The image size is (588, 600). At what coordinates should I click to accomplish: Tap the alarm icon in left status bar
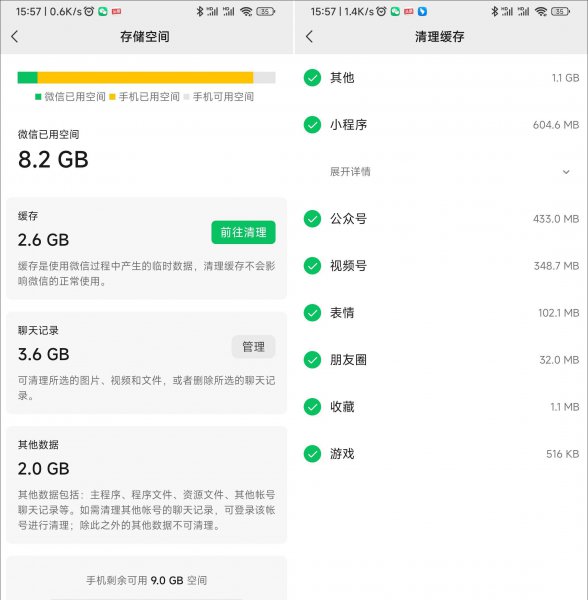[89, 11]
